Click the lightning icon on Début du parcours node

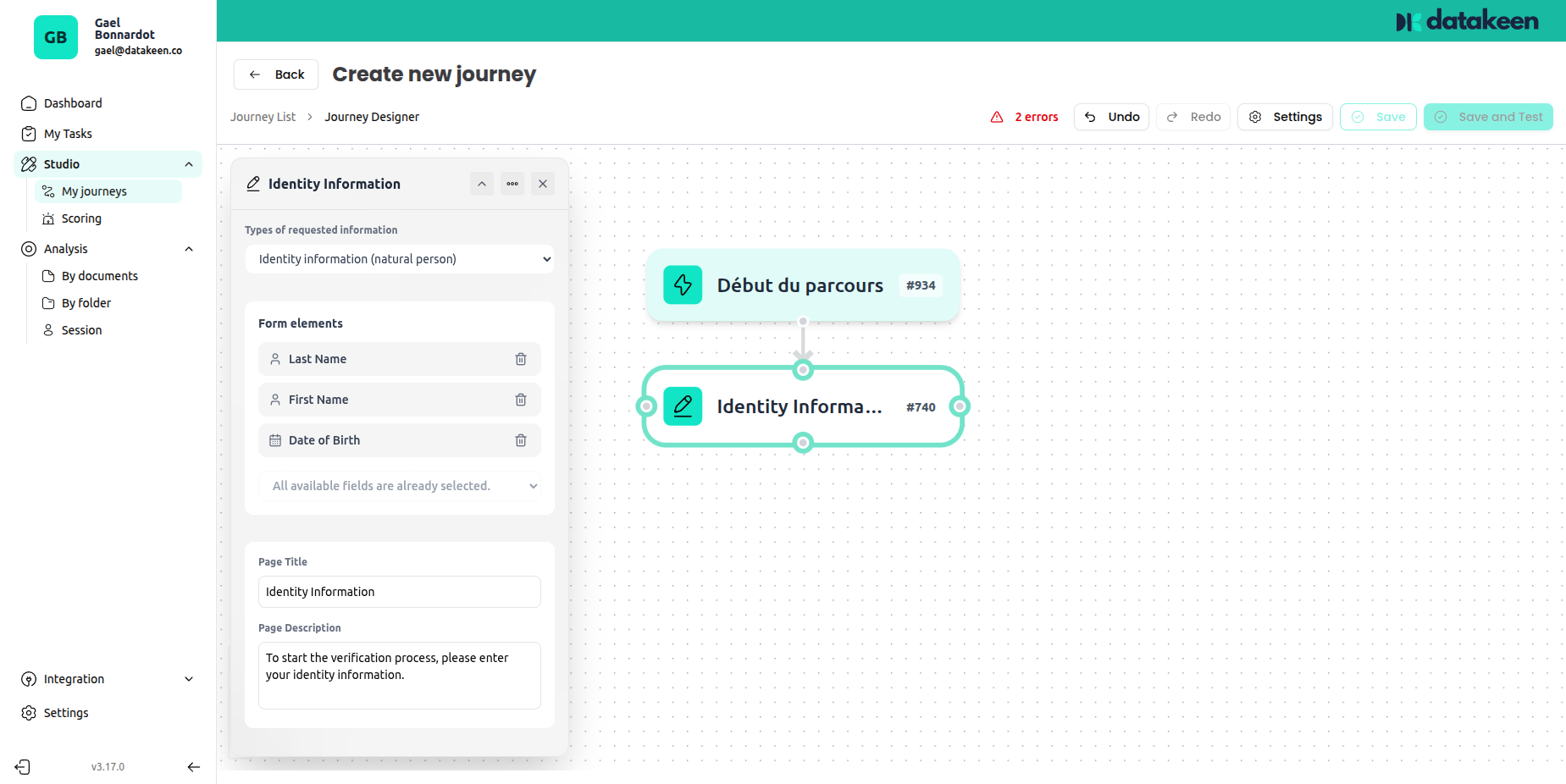tap(683, 285)
